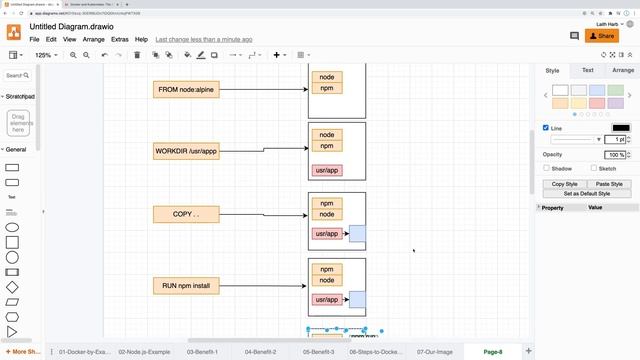Pick the light green style swatch
Viewport: 640px width, 360px height.
(x=615, y=90)
